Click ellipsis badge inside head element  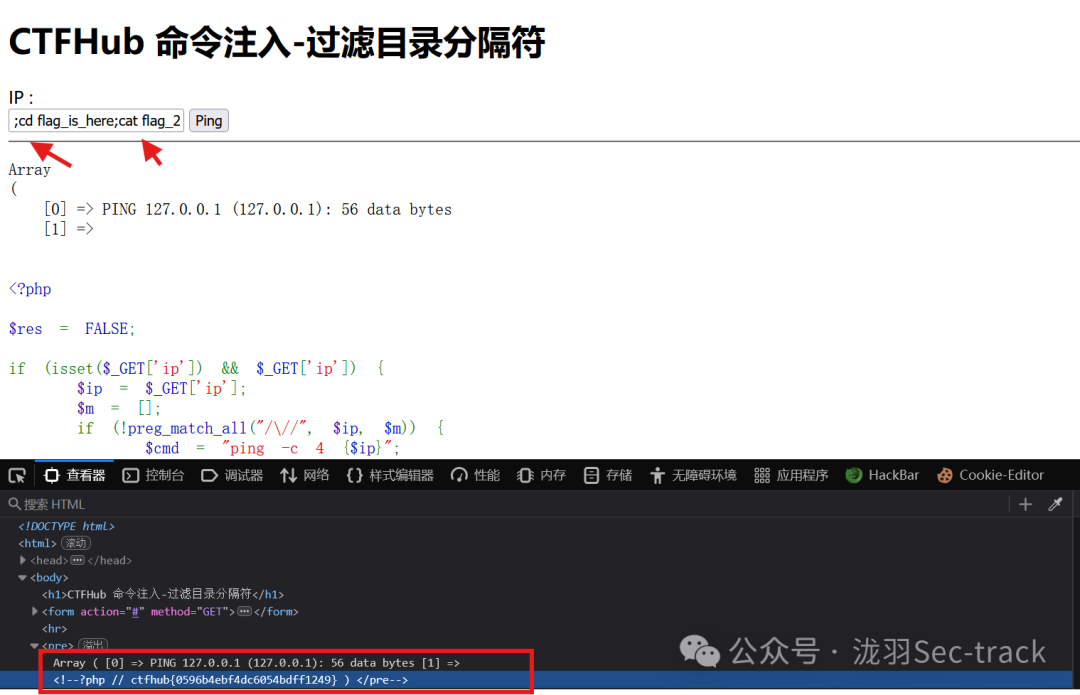(x=78, y=560)
